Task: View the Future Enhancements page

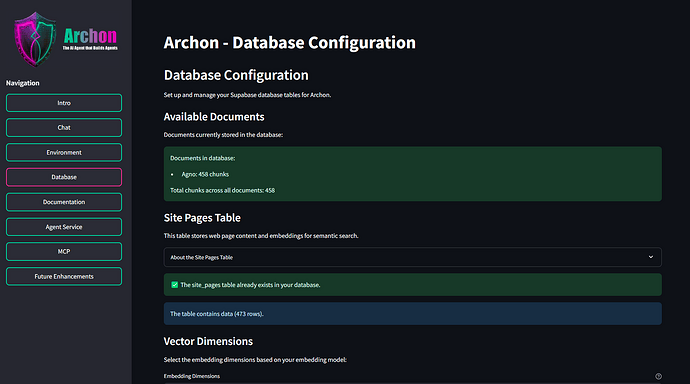Action: pos(64,277)
